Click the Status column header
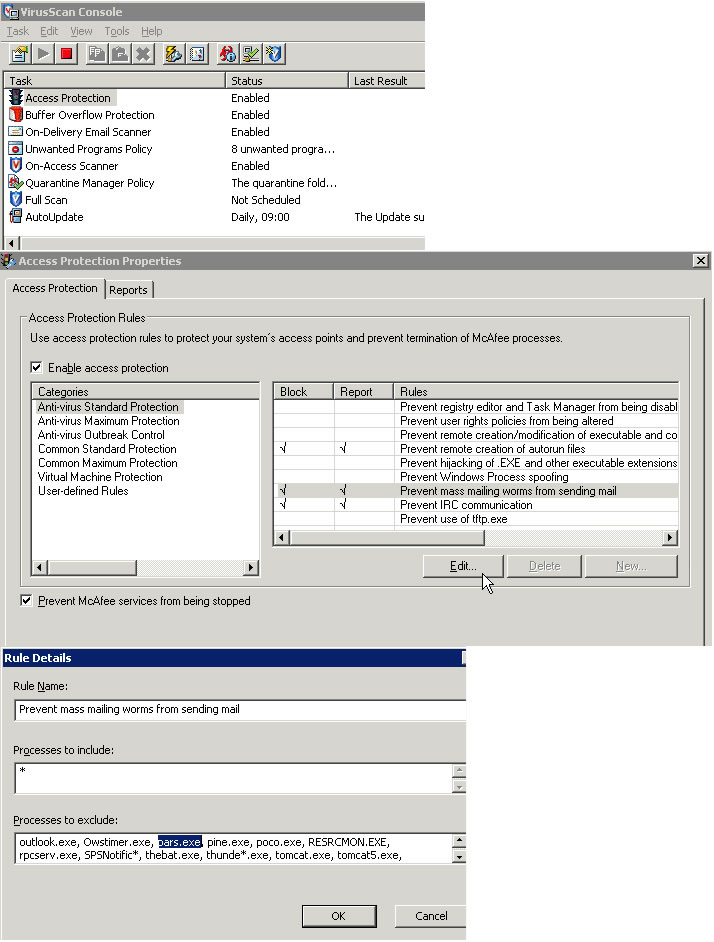The image size is (714, 942). [287, 81]
